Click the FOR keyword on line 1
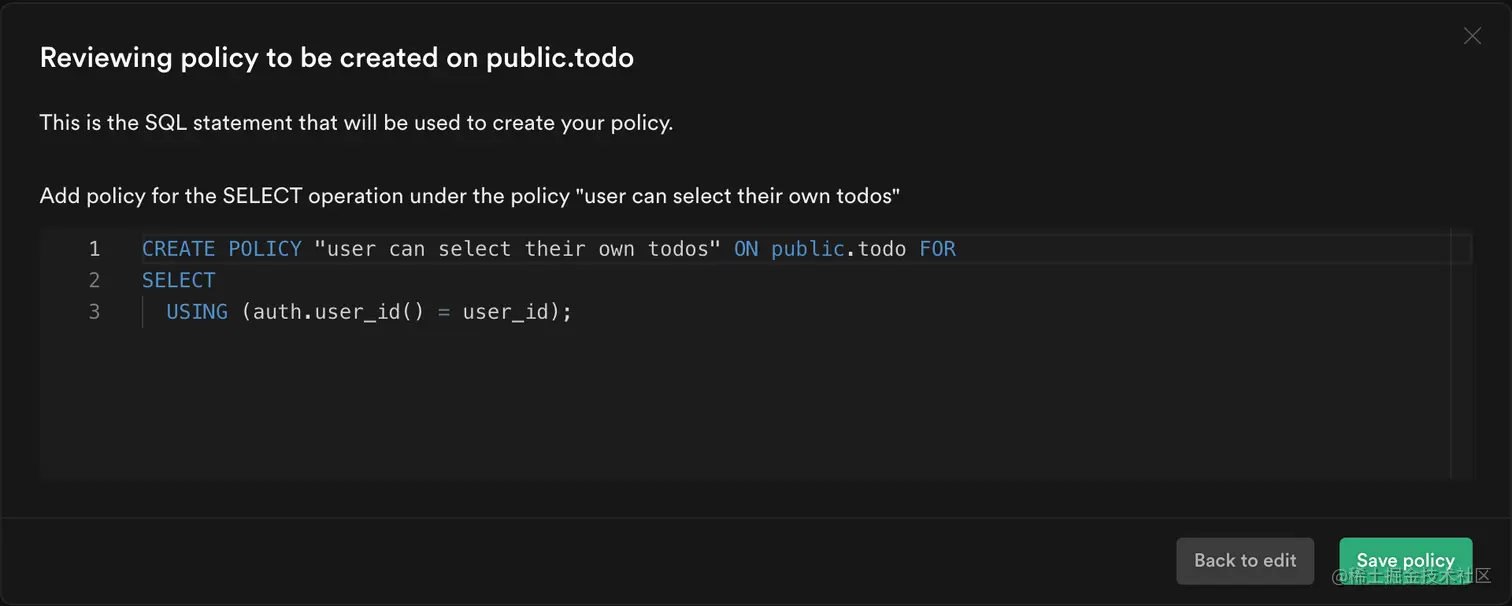Viewport: 1512px width, 606px height. pos(937,248)
